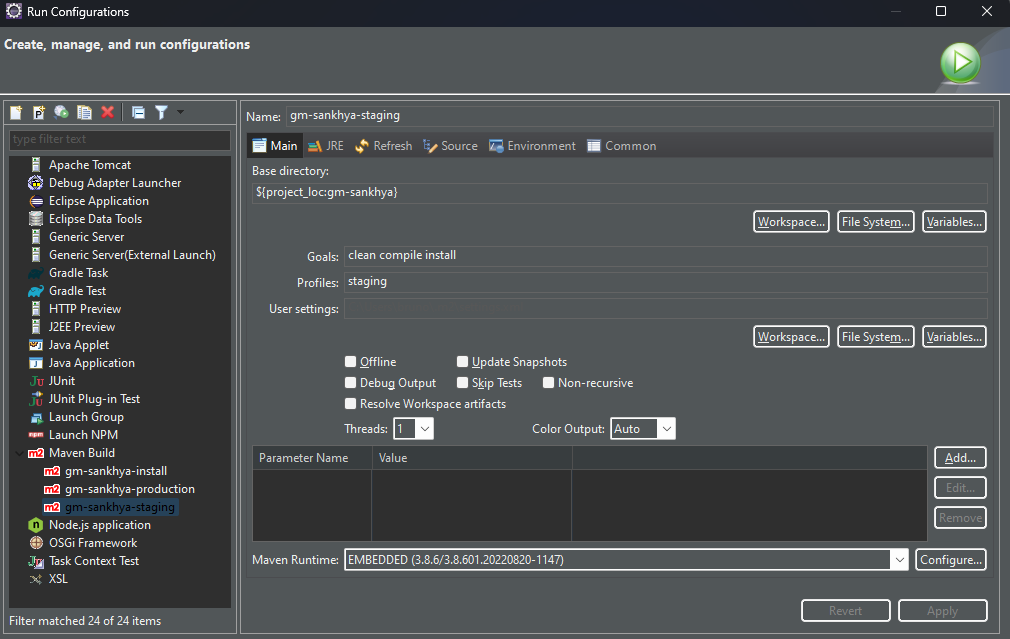Select Launch NPM entry
Viewport: 1010px width, 639px height.
coord(83,435)
